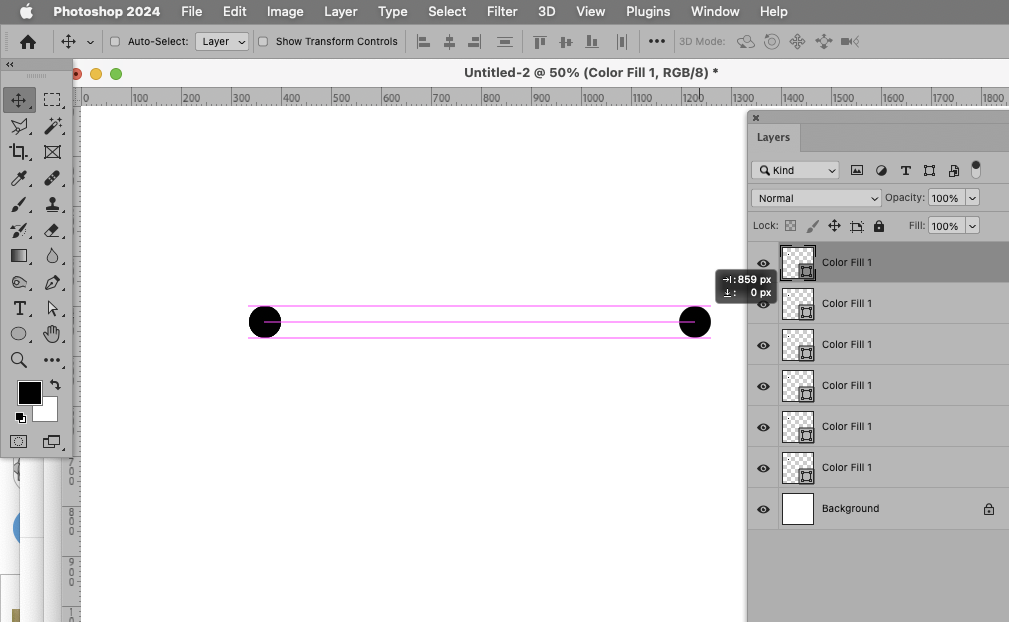Enable Show Transform Controls
This screenshot has height=622, width=1009.
[264, 41]
